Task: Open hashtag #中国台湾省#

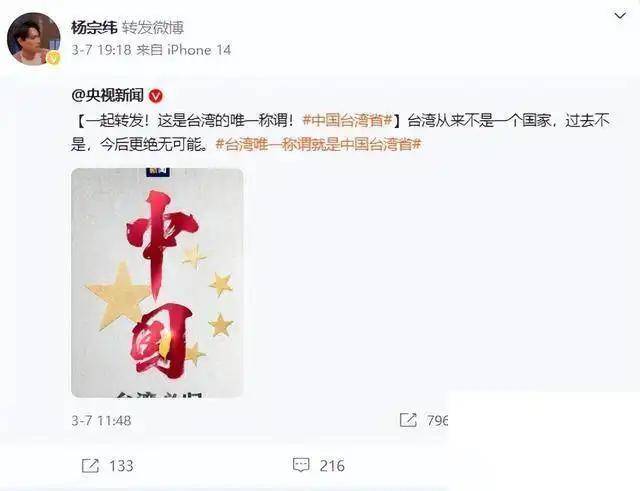Action: (x=347, y=120)
